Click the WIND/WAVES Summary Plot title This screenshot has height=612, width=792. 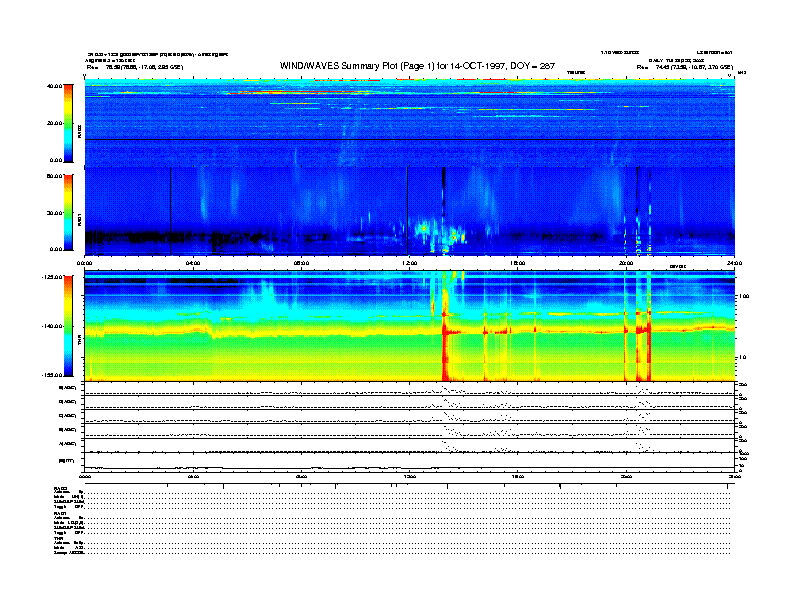coord(417,66)
